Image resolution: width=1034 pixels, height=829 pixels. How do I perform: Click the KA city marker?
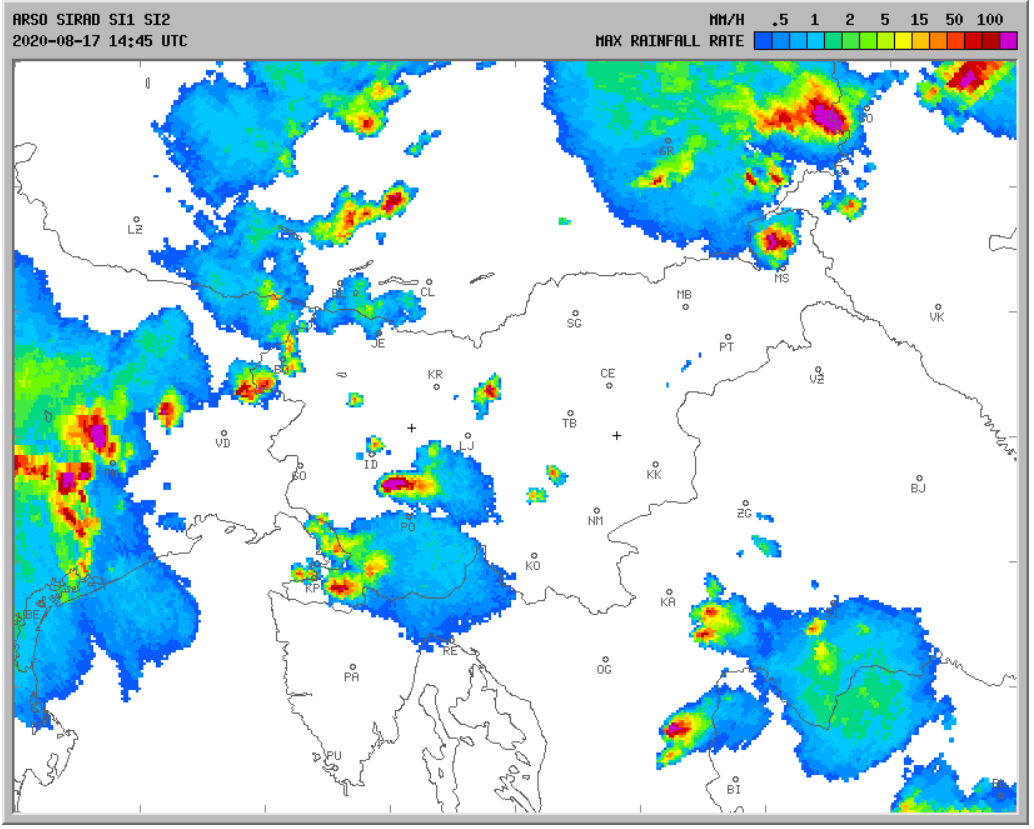point(669,592)
